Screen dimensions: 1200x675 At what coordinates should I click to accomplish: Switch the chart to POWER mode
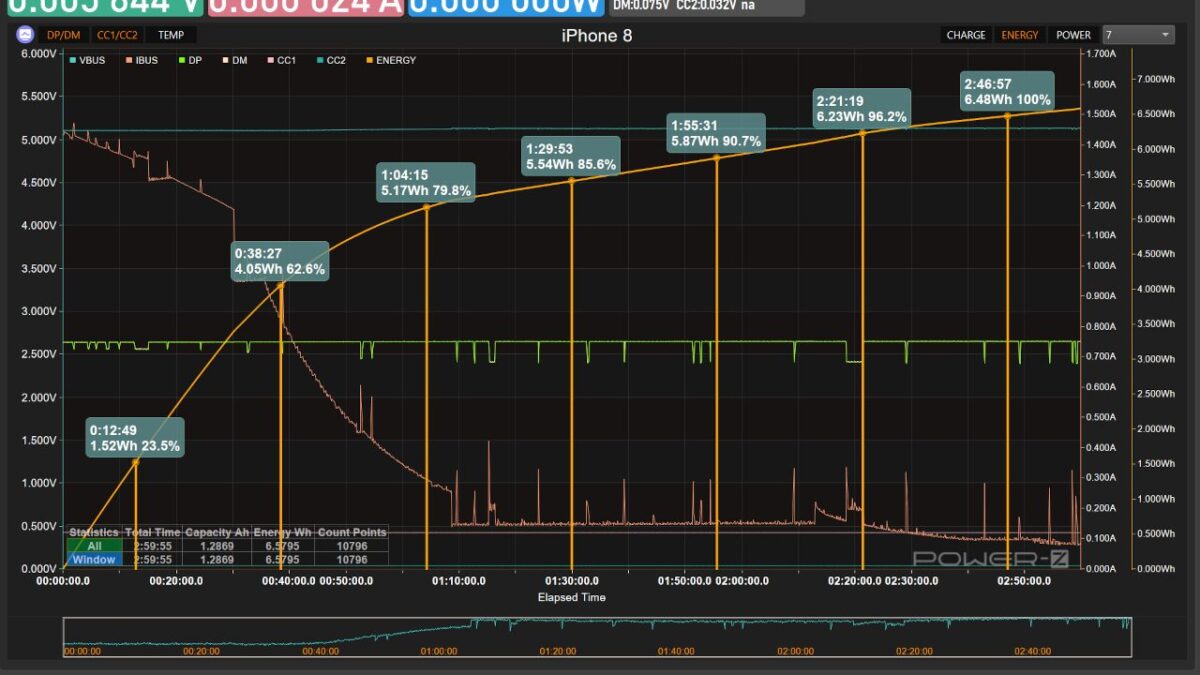point(1074,35)
